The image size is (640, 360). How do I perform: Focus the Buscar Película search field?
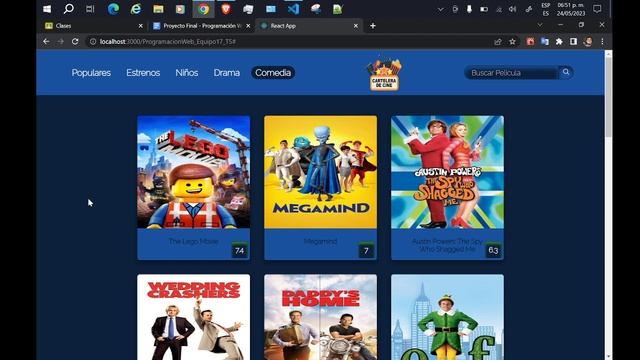click(x=511, y=73)
